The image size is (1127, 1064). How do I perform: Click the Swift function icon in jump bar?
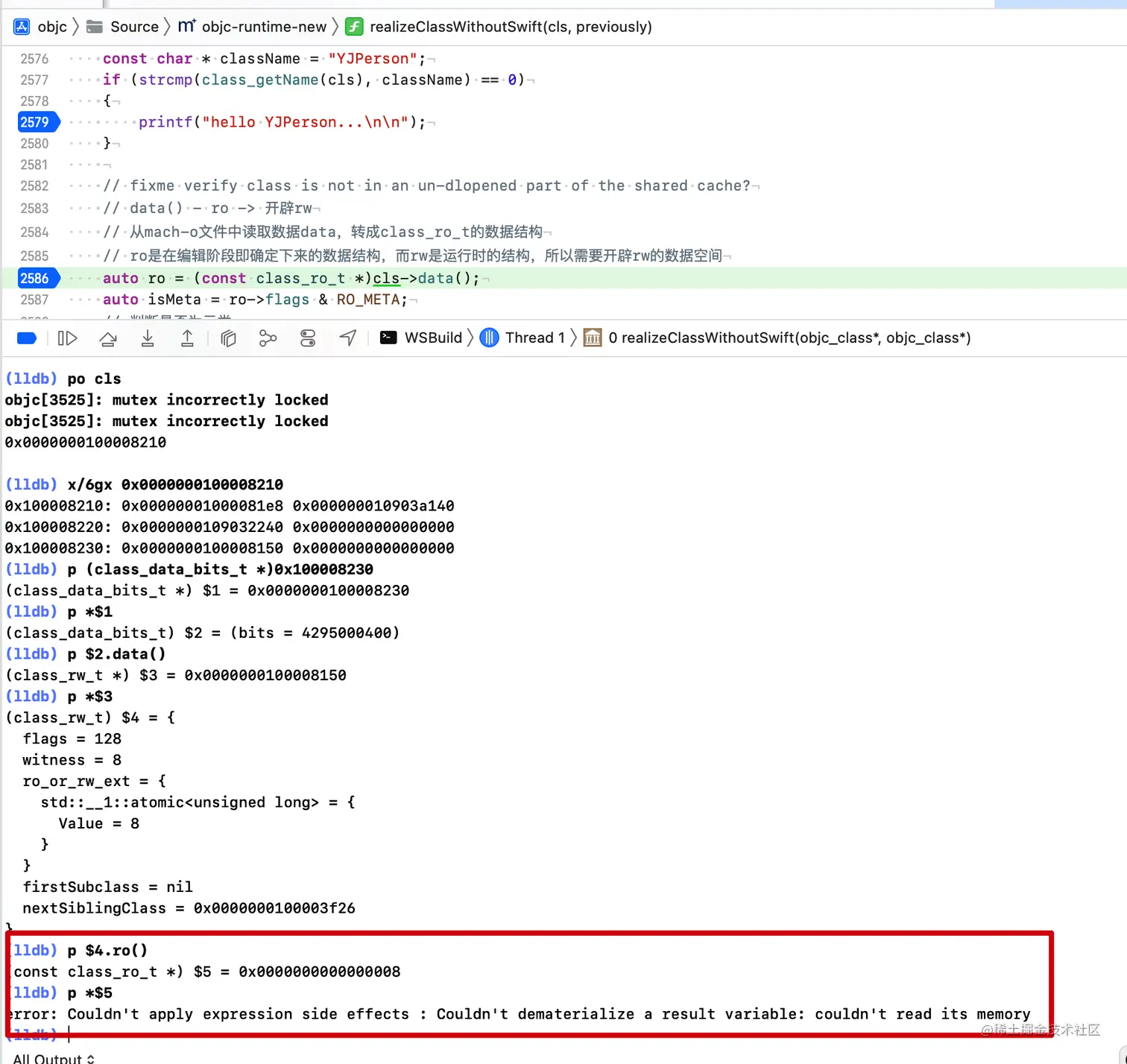(x=355, y=27)
